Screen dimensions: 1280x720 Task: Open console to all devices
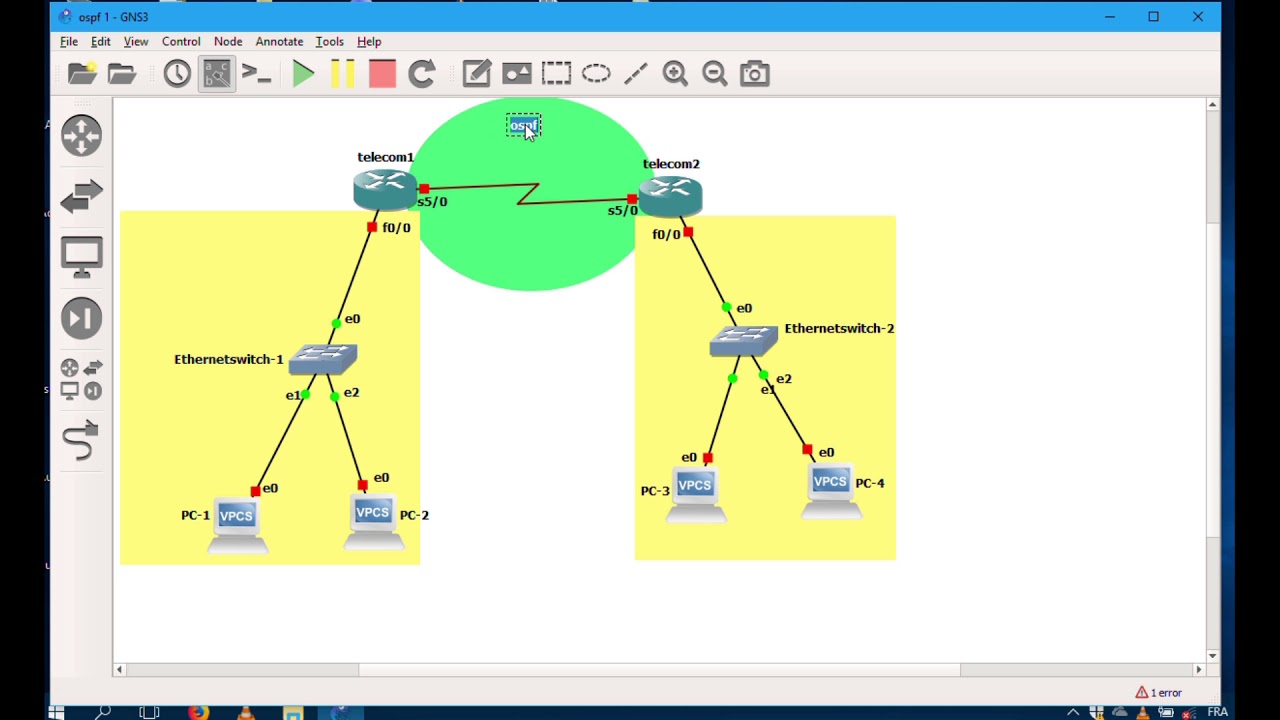pos(257,73)
